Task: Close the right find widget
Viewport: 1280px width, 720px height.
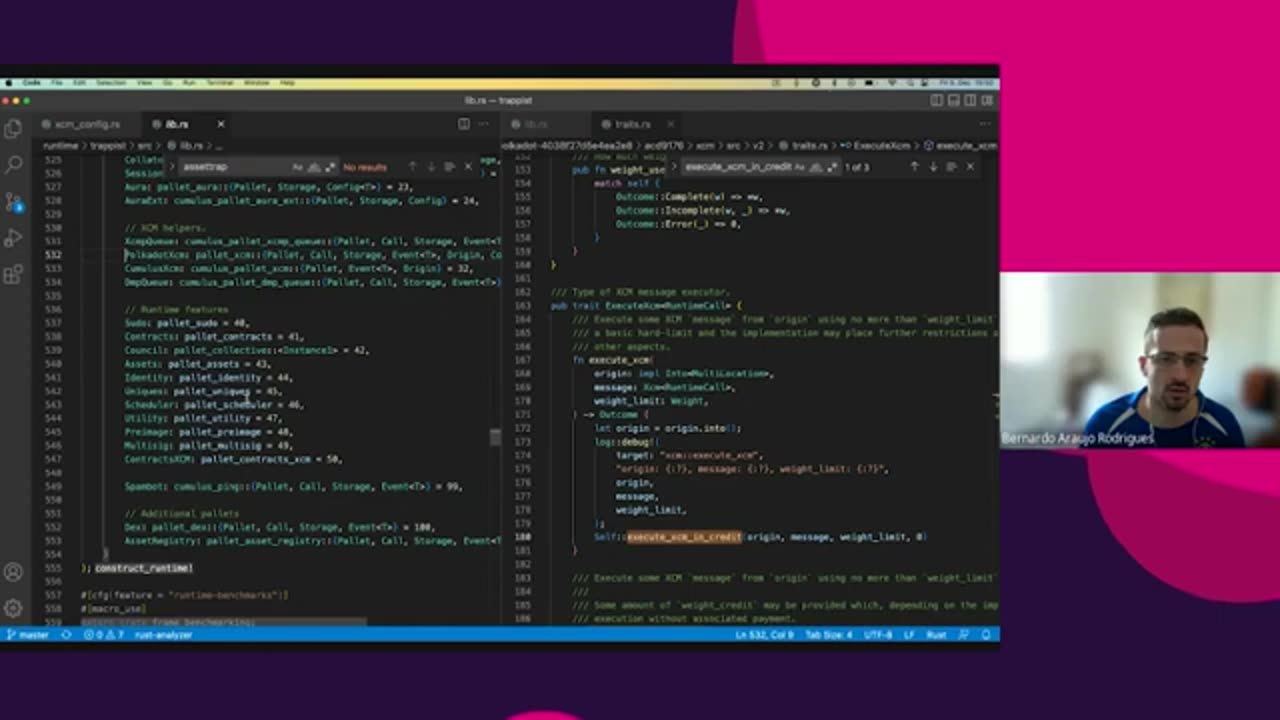Action: tap(970, 167)
